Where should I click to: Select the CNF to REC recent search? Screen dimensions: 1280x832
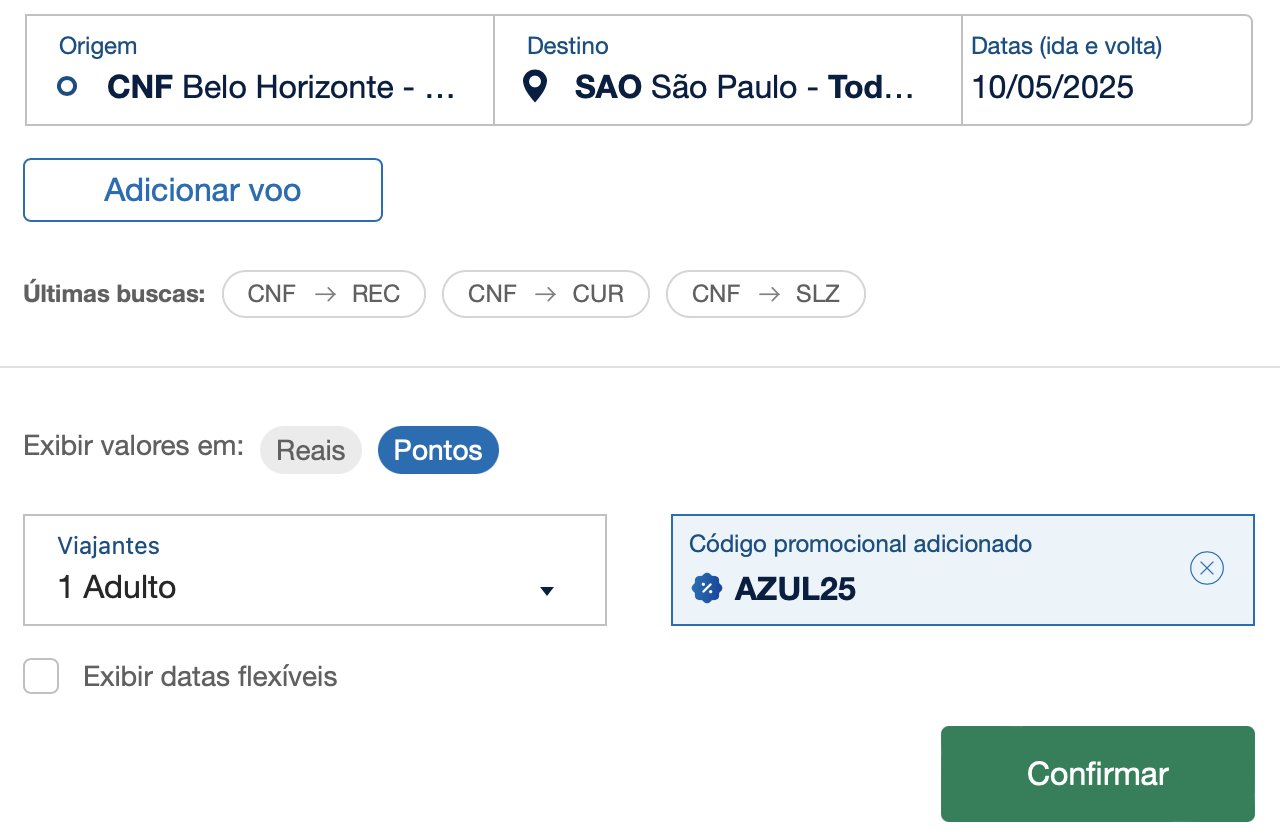(x=324, y=294)
